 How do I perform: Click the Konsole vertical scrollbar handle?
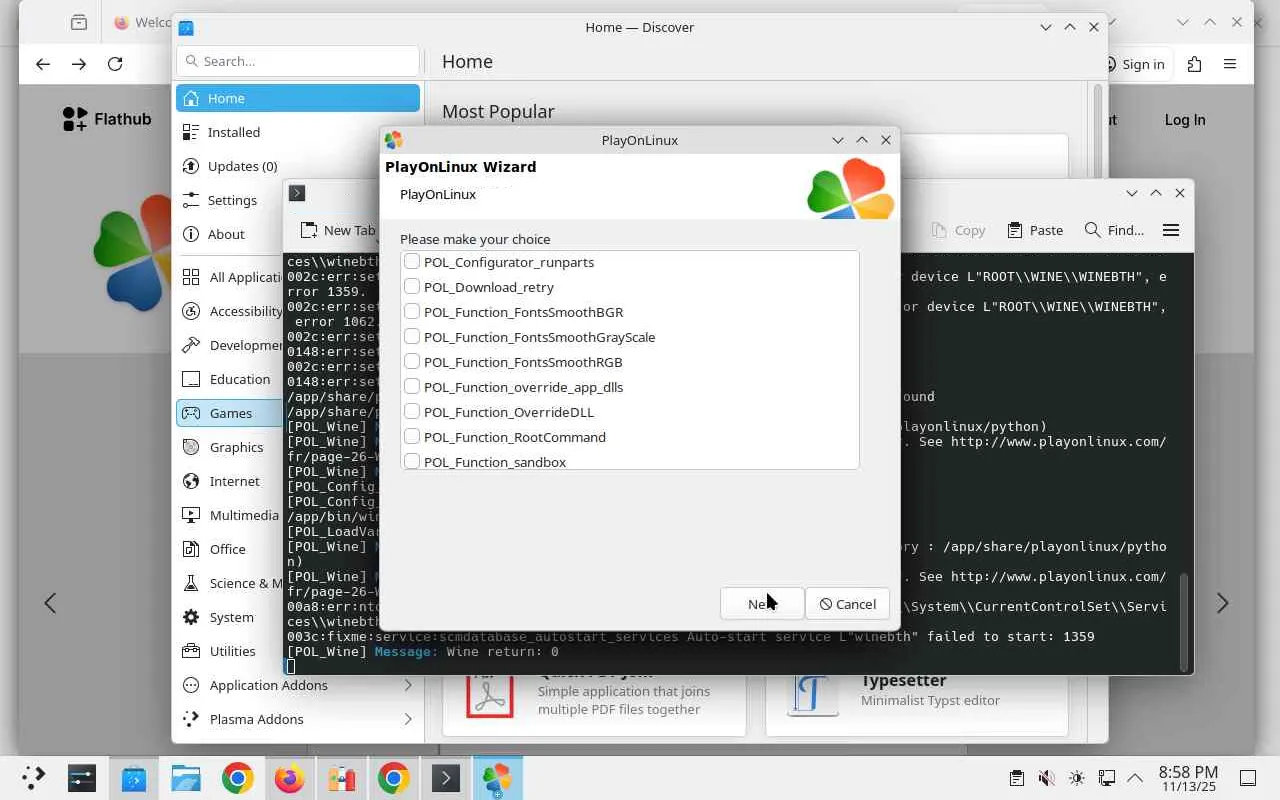click(x=1184, y=620)
